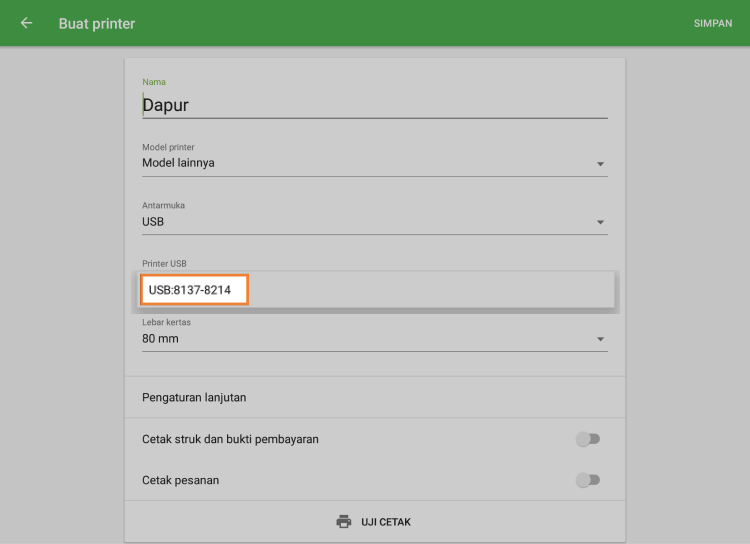Go back using the arrow icon
Viewport: 750px width, 544px height.
[x=26, y=23]
